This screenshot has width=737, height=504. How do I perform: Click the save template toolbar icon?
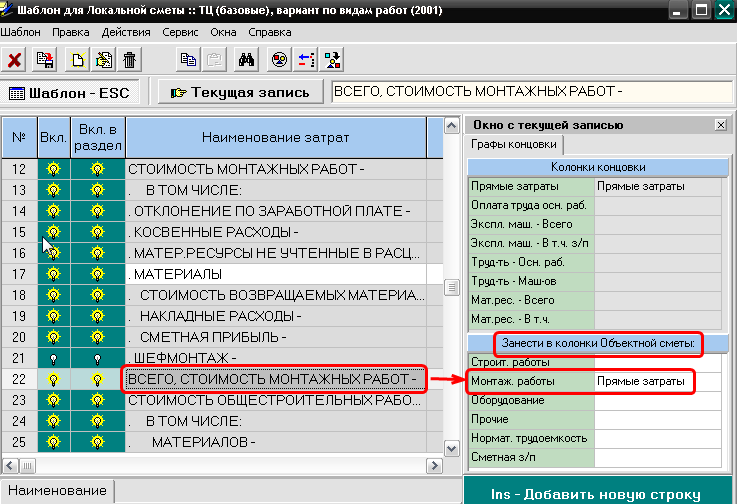coord(44,60)
